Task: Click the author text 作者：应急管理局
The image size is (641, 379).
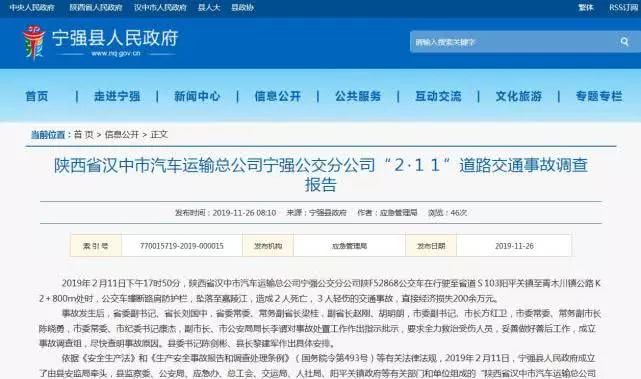Action: pyautogui.click(x=387, y=213)
